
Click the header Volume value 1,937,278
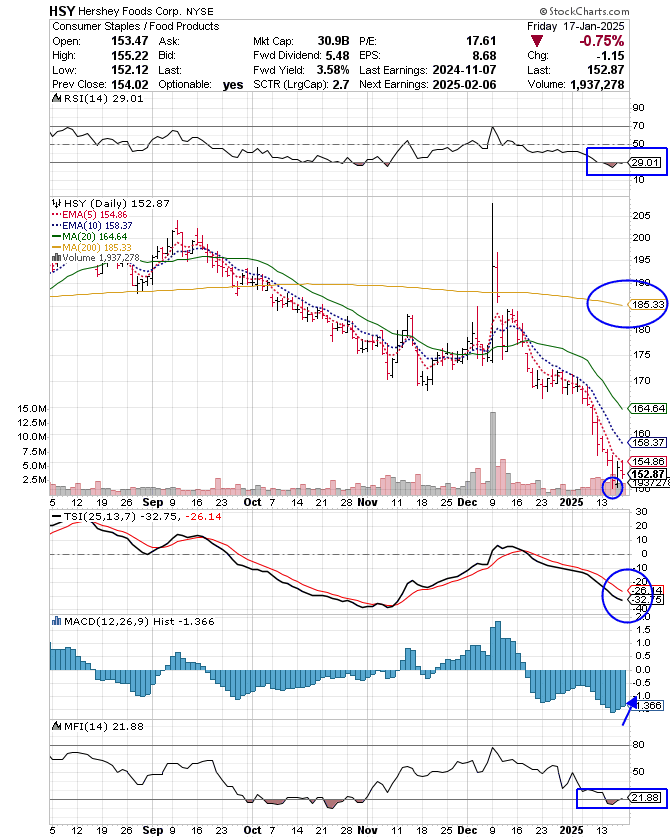point(597,84)
